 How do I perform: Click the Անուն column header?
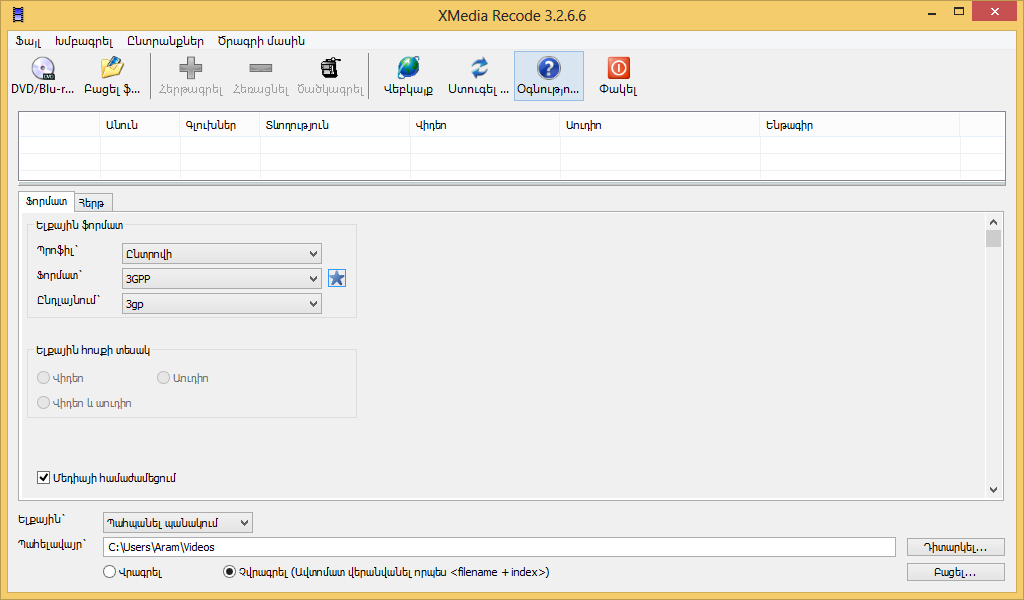tap(140, 125)
